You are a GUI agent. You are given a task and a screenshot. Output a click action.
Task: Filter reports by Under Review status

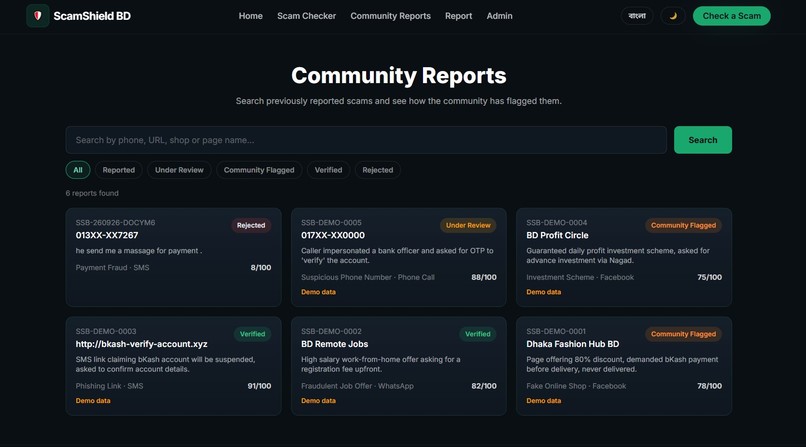pyautogui.click(x=179, y=170)
